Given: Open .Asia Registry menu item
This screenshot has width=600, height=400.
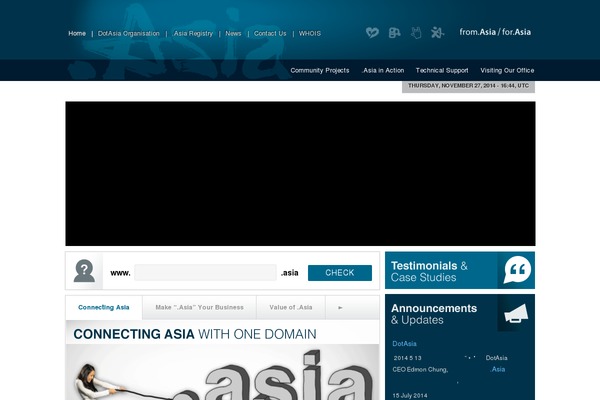Looking at the screenshot, I should click(x=192, y=34).
